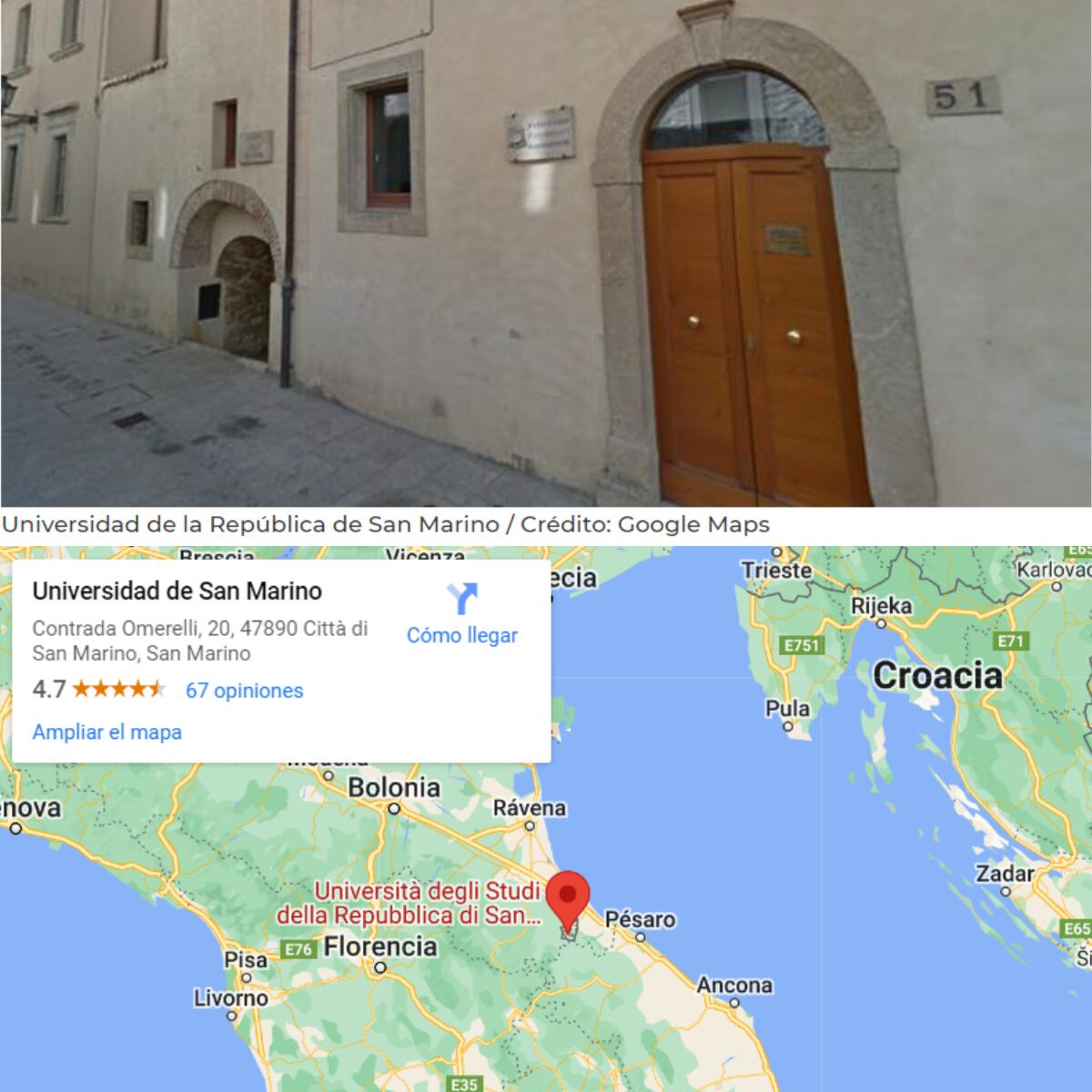Open the Ampliar el mapa link
Image resolution: width=1092 pixels, height=1092 pixels.
click(x=107, y=732)
